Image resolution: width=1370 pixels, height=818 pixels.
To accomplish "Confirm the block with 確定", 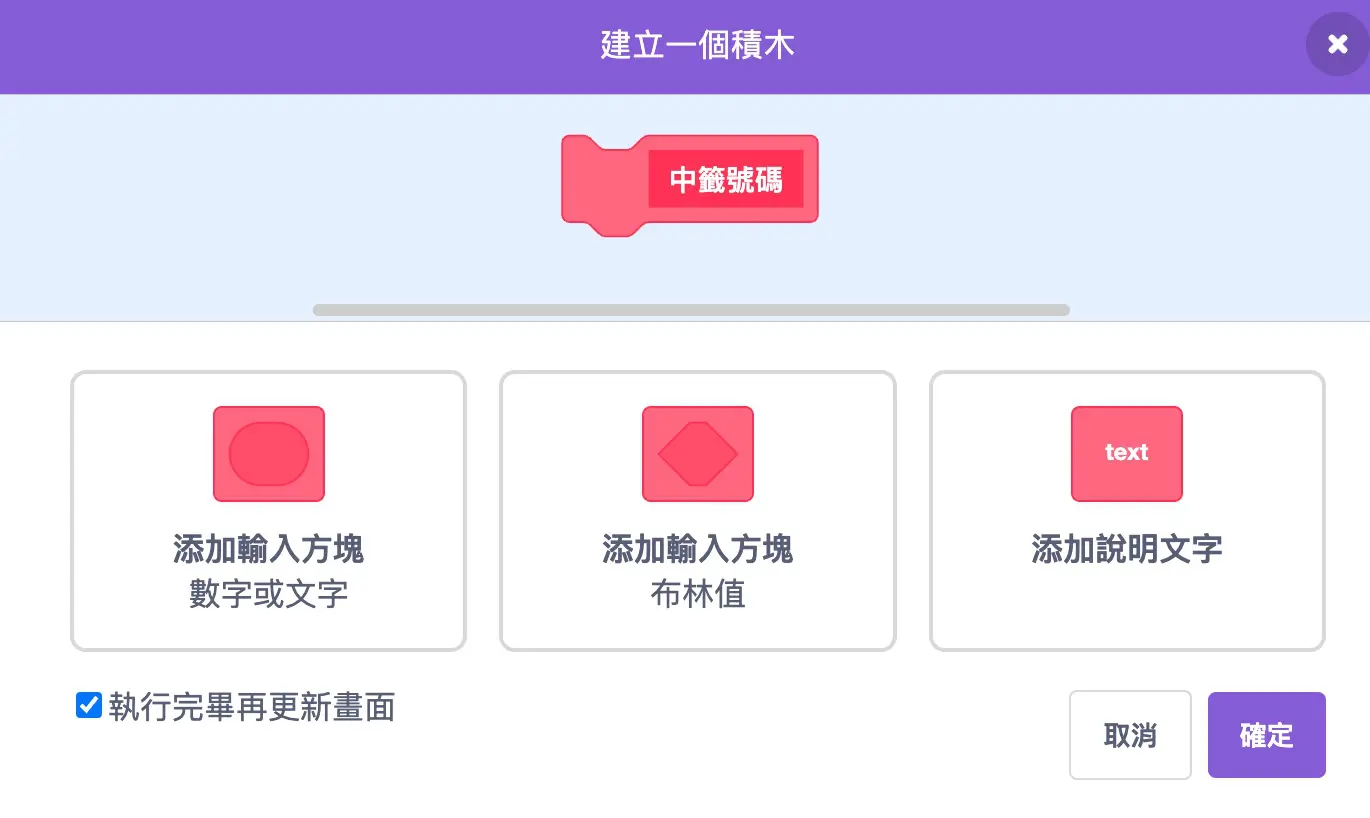I will coord(1265,734).
